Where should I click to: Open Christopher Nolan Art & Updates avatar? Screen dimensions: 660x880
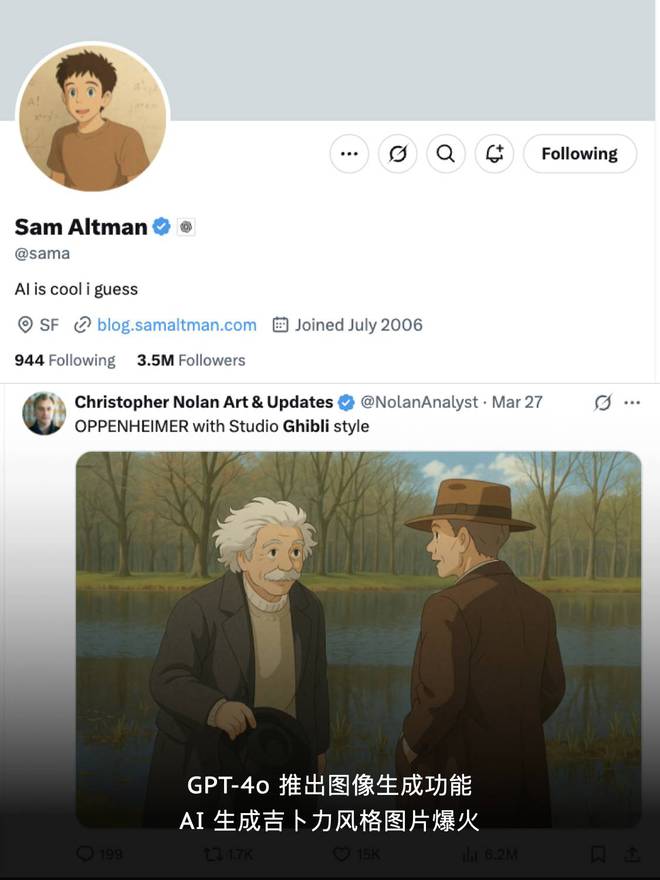tap(44, 413)
